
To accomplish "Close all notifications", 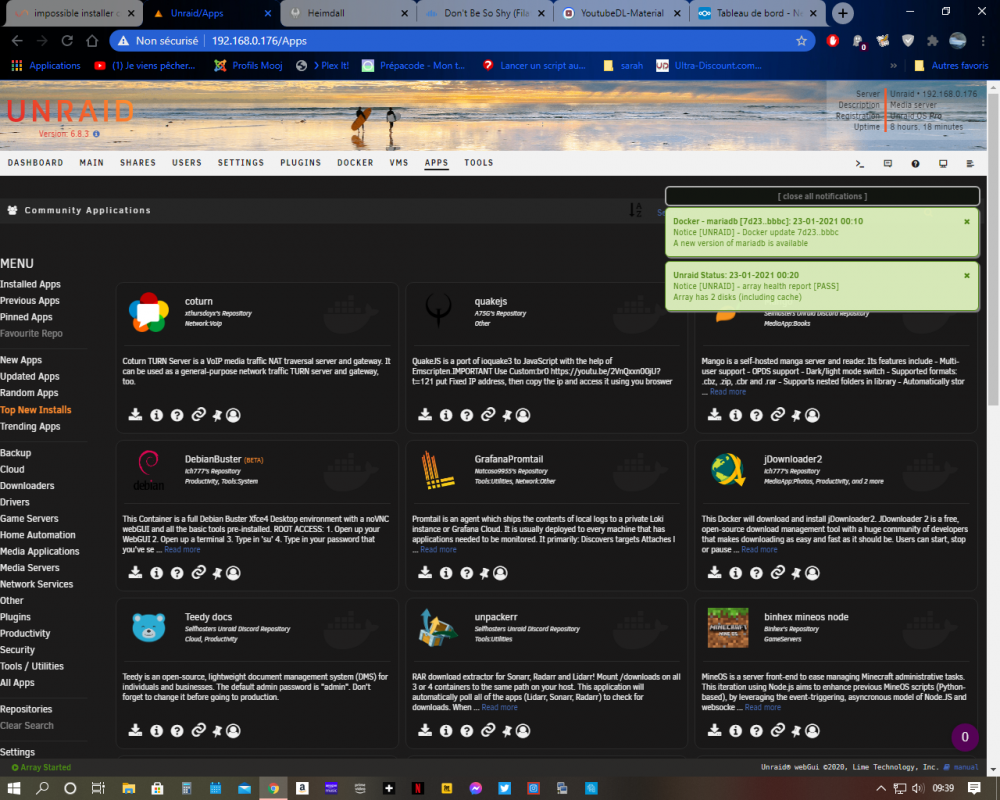I will coord(822,196).
